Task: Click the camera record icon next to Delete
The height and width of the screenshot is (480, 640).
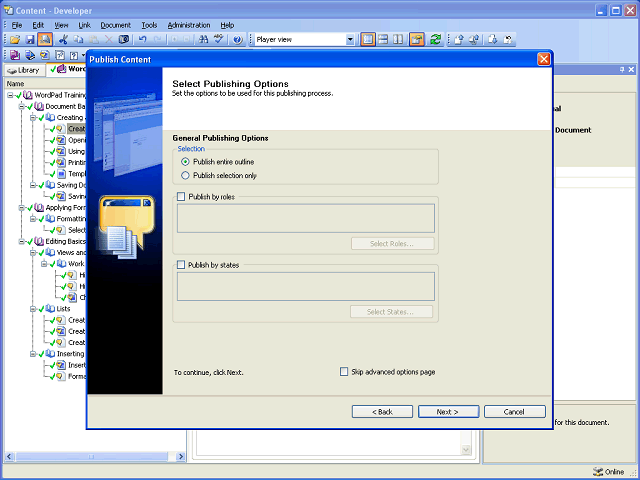Action: click(x=124, y=40)
